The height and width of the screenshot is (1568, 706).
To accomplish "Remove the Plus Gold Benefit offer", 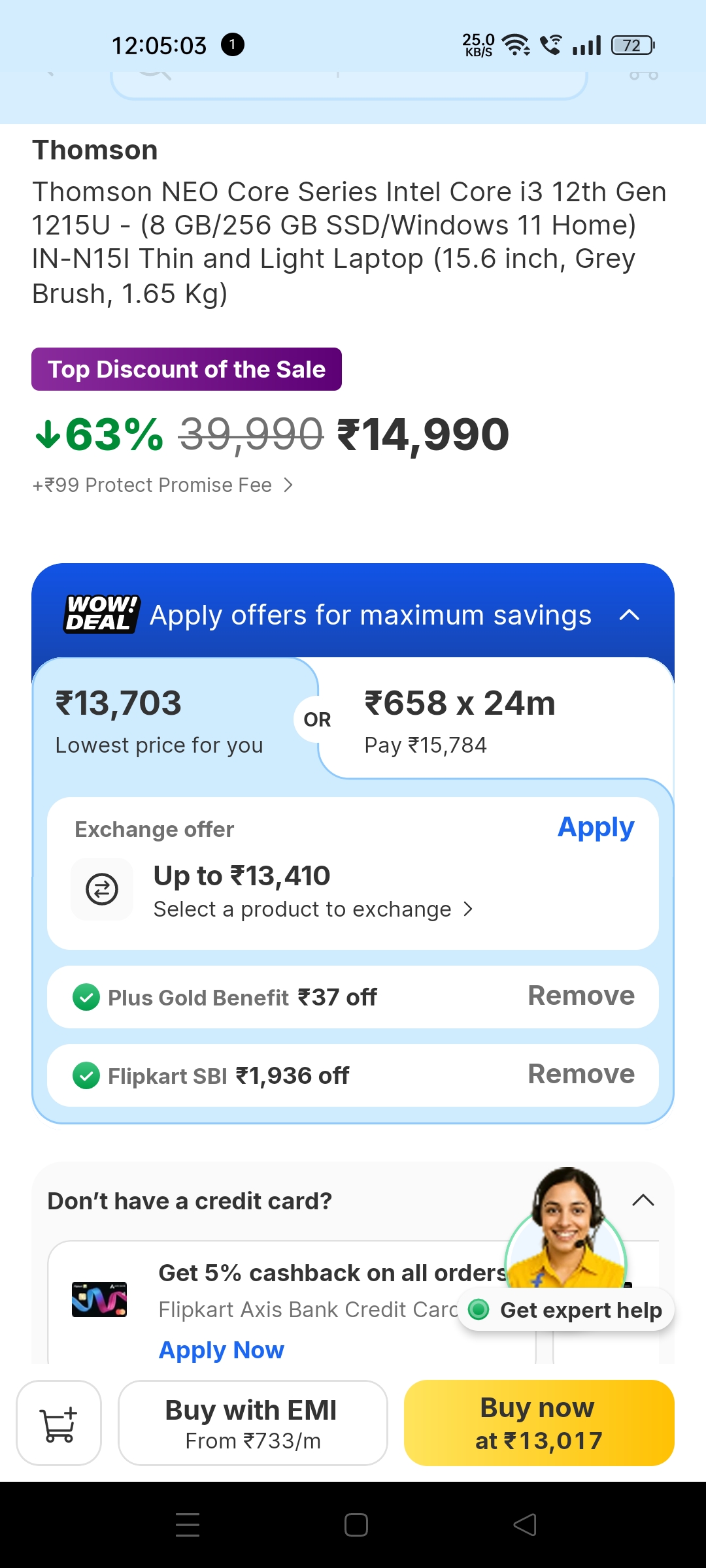I will pos(581,996).
